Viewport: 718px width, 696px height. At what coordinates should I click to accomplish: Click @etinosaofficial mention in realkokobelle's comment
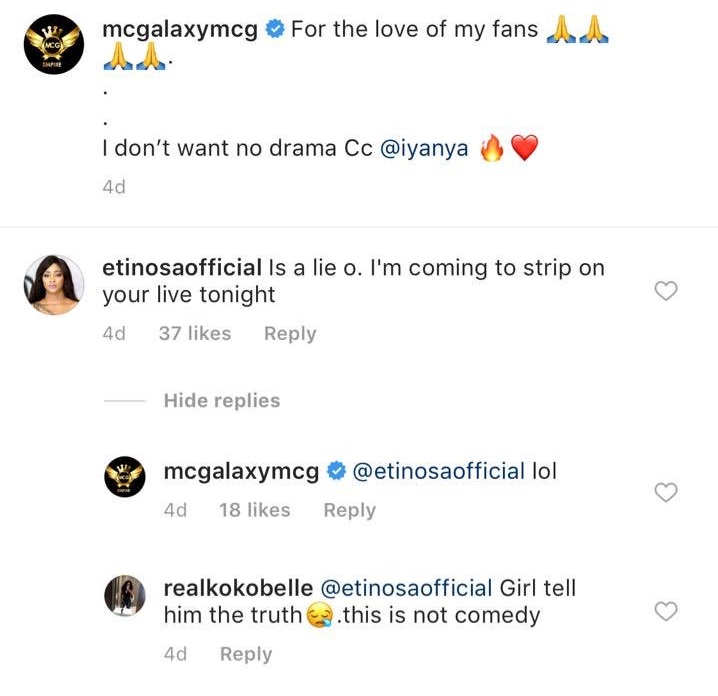point(405,588)
